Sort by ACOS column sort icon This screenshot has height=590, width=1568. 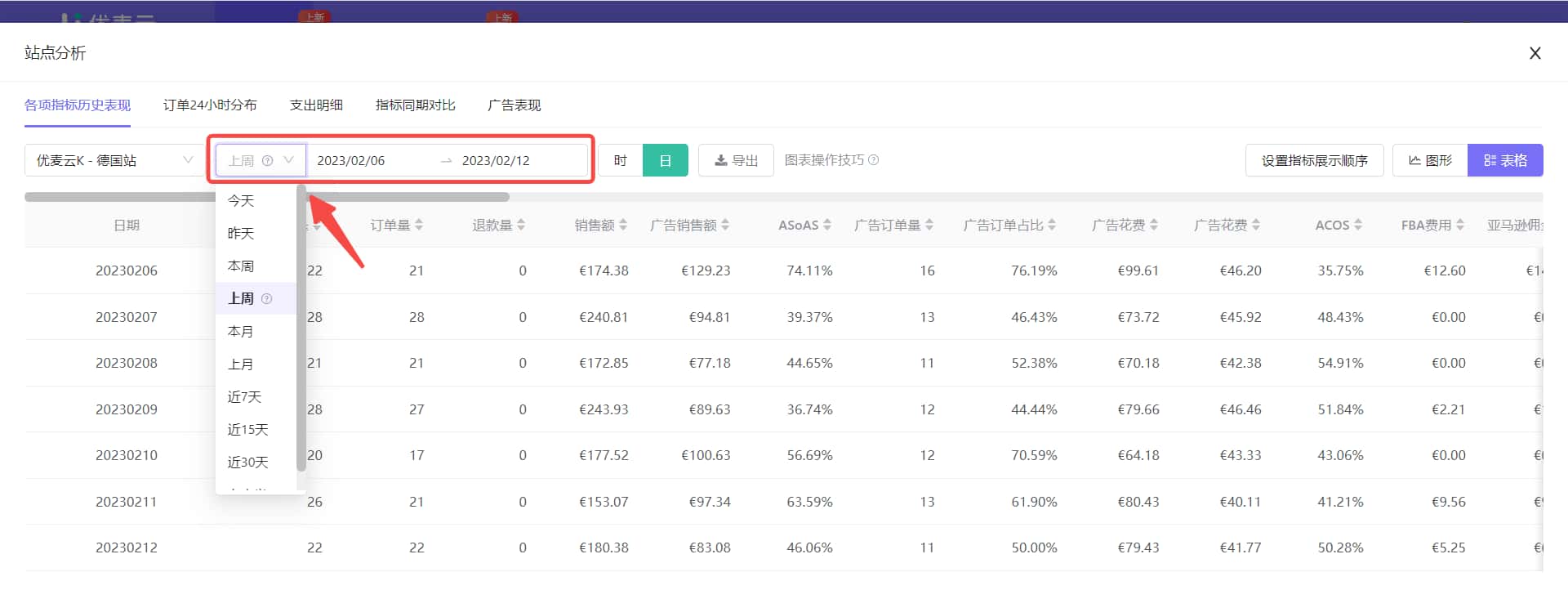click(x=1358, y=225)
